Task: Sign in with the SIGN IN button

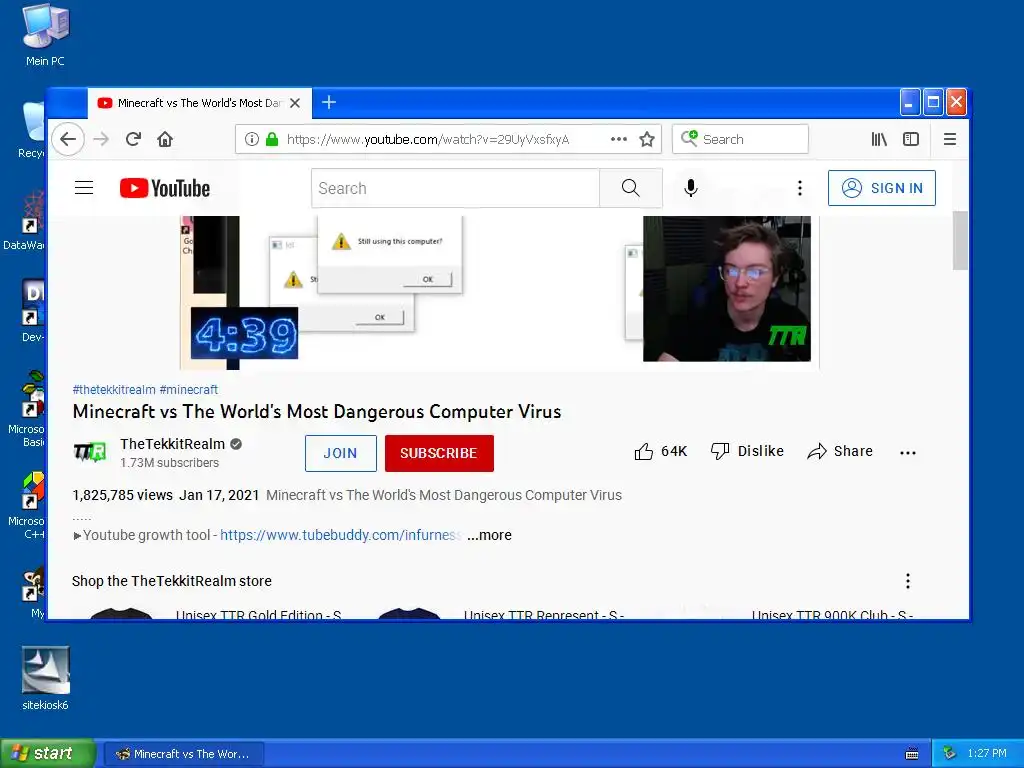Action: coord(882,188)
